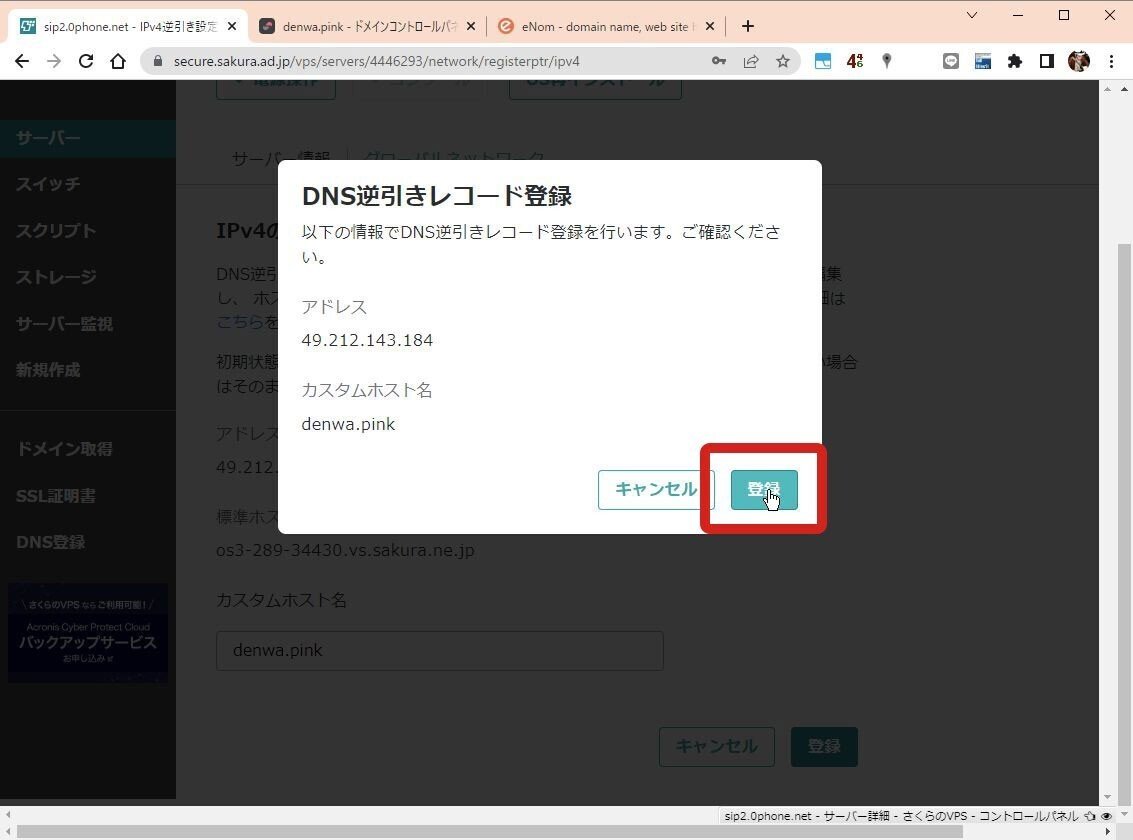The width and height of the screenshot is (1133, 840).
Task: Open the Extensions puzzle piece menu
Action: (x=1014, y=61)
